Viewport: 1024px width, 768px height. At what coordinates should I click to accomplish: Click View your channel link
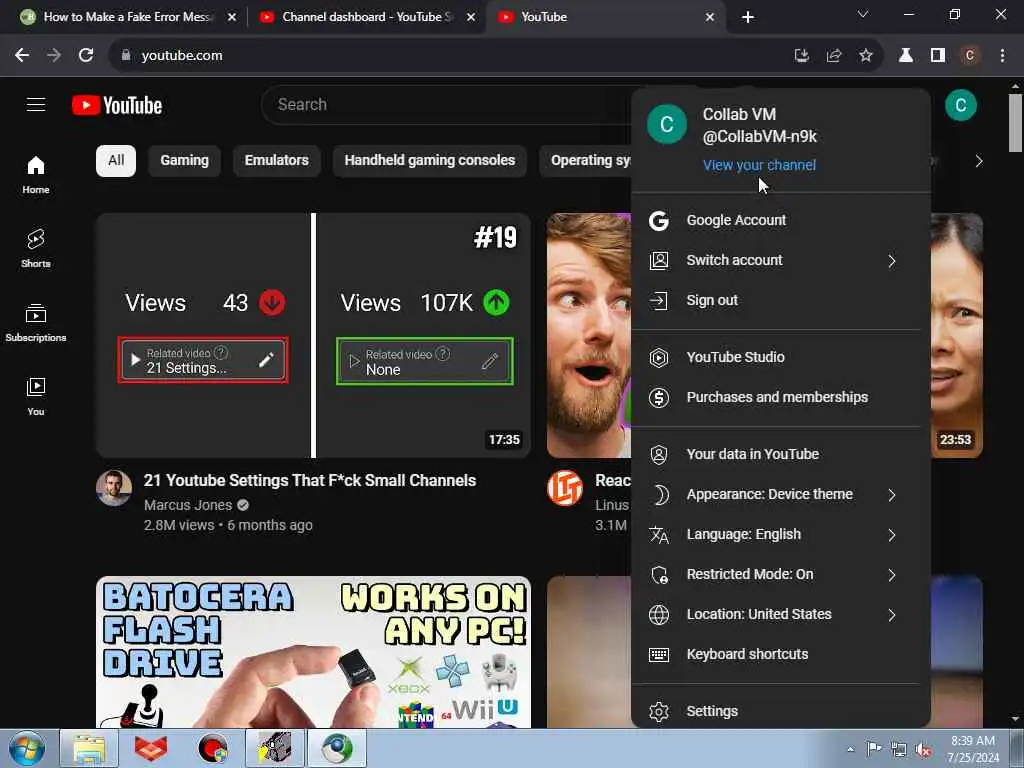[759, 165]
